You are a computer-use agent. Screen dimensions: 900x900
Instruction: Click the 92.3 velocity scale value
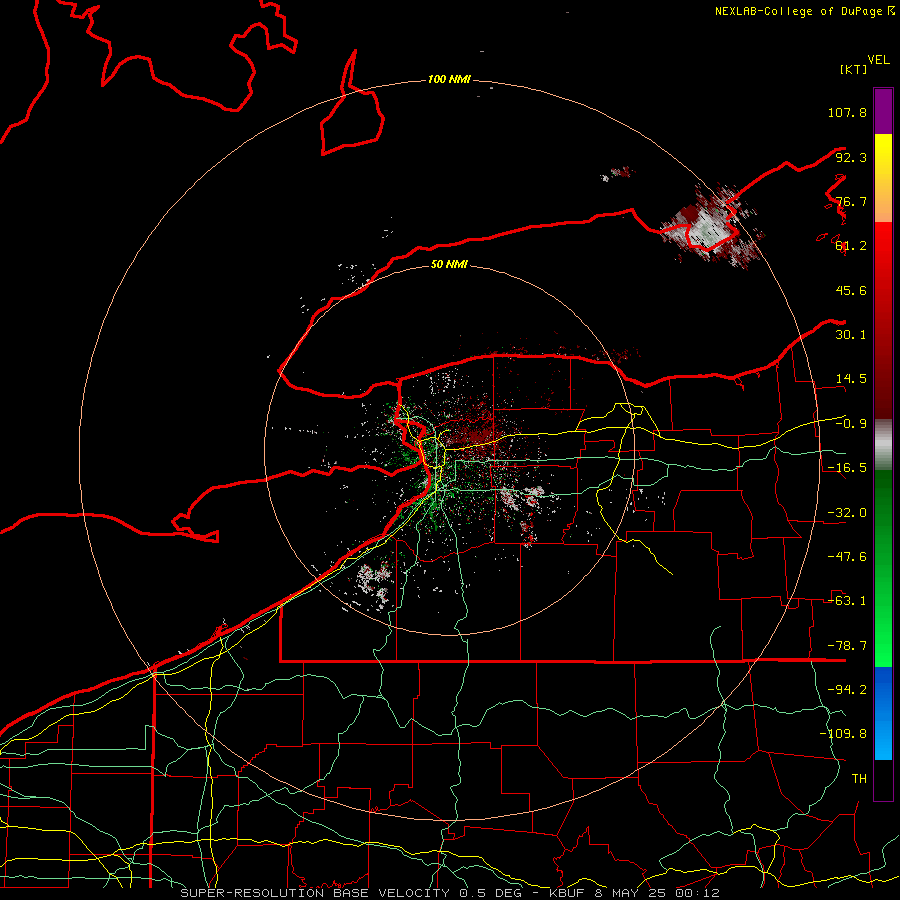pyautogui.click(x=851, y=157)
